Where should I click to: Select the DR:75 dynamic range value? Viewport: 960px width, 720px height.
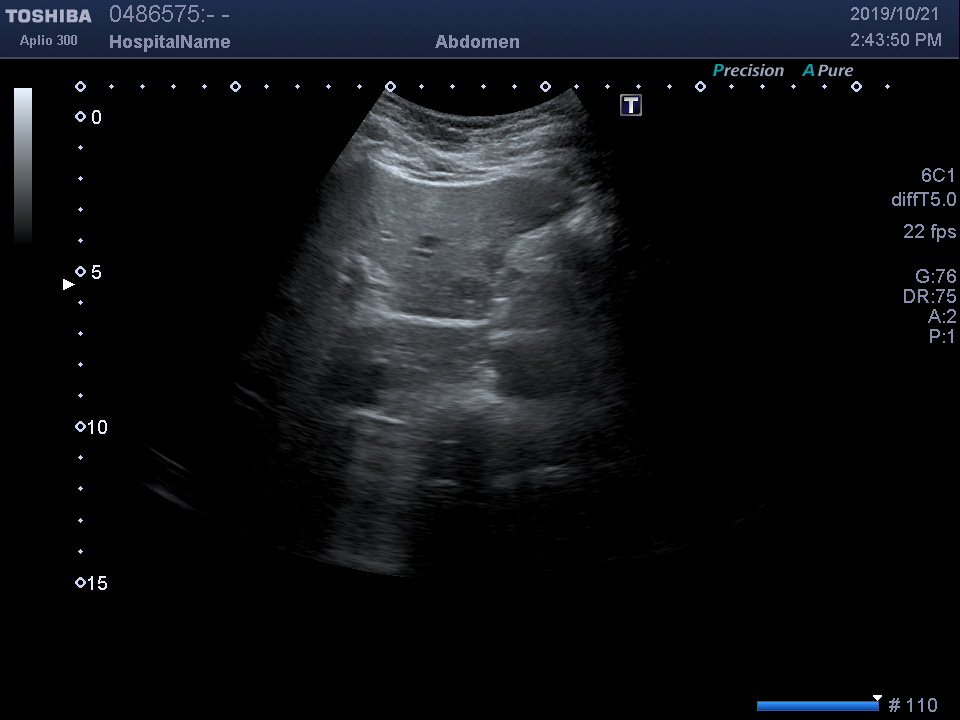(929, 297)
